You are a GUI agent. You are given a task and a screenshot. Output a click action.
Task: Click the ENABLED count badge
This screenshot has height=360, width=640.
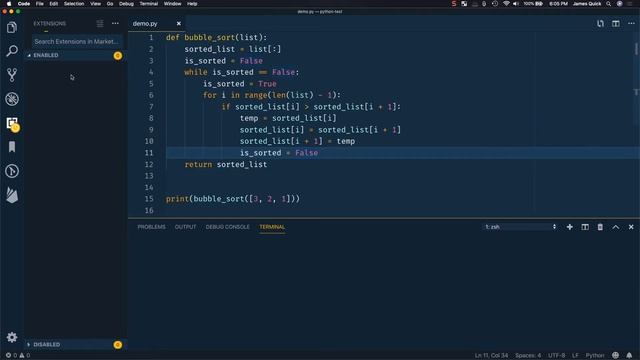(x=118, y=56)
